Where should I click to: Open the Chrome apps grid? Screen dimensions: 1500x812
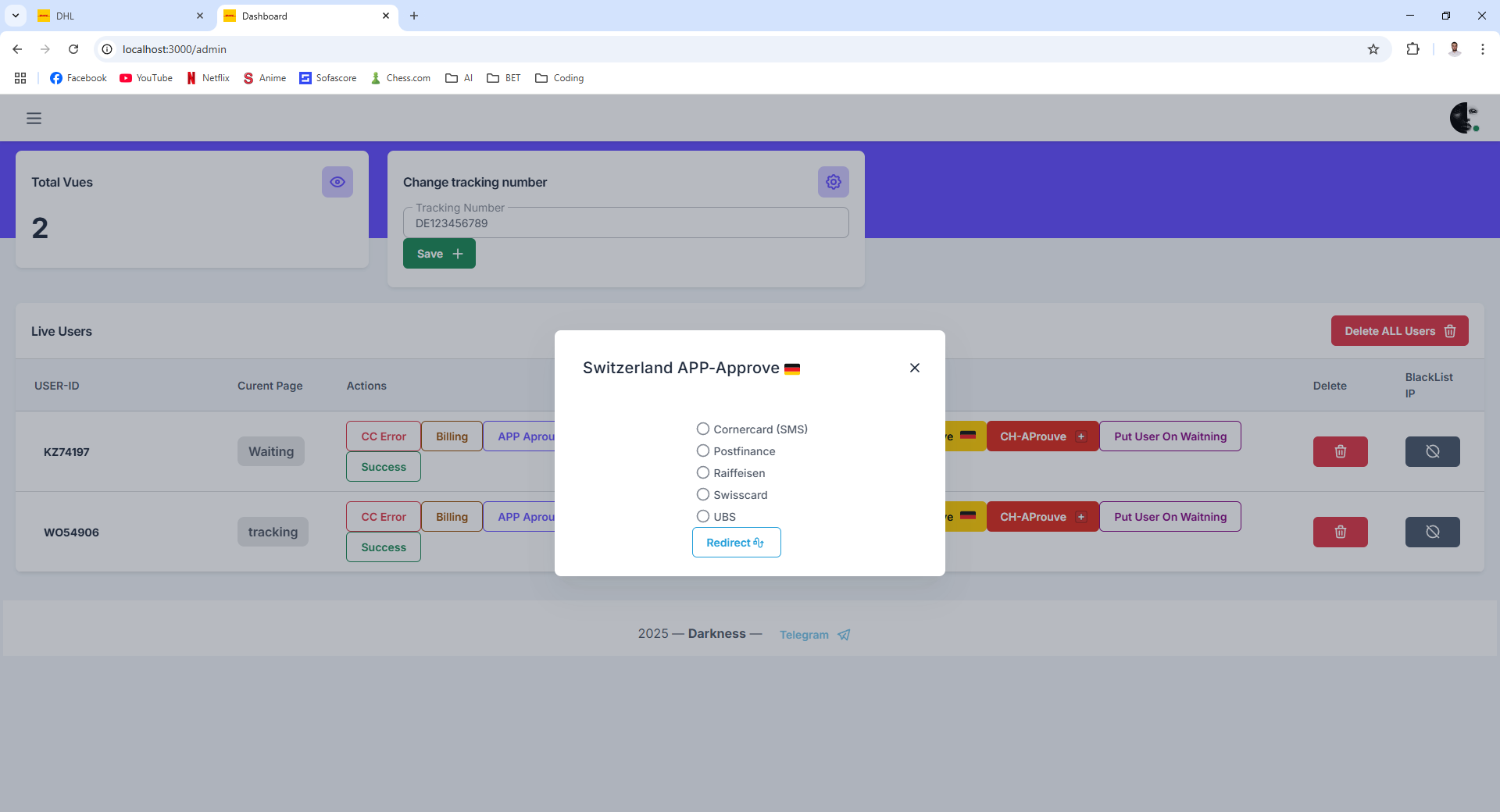(20, 78)
